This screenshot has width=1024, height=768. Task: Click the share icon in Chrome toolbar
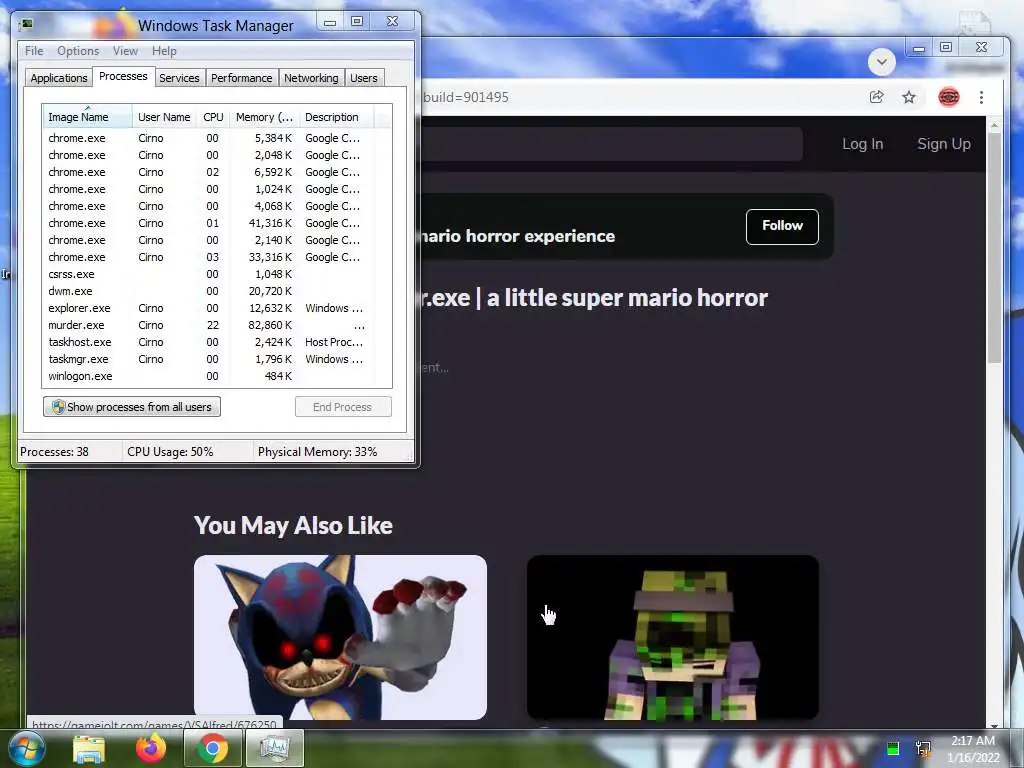pyautogui.click(x=876, y=97)
